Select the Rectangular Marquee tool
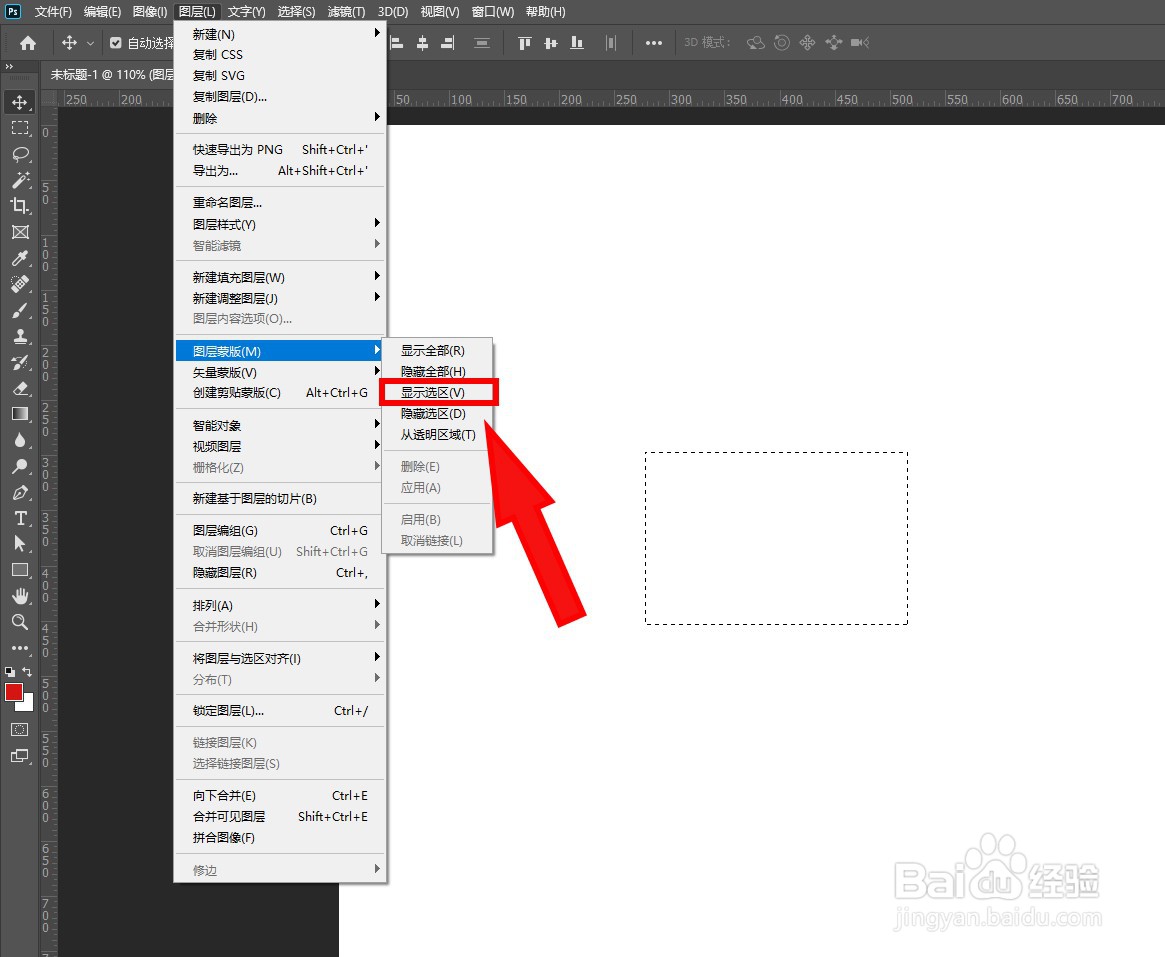The image size is (1165, 957). [20, 128]
